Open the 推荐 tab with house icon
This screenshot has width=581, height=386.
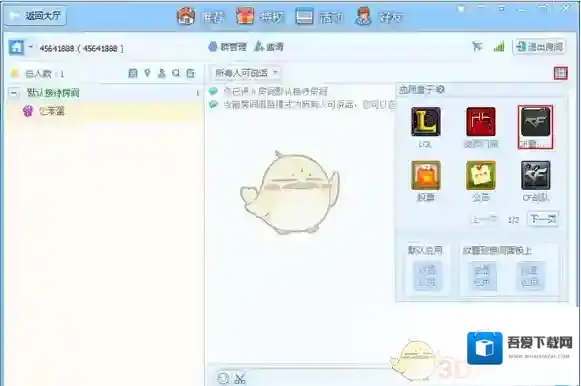tap(200, 17)
